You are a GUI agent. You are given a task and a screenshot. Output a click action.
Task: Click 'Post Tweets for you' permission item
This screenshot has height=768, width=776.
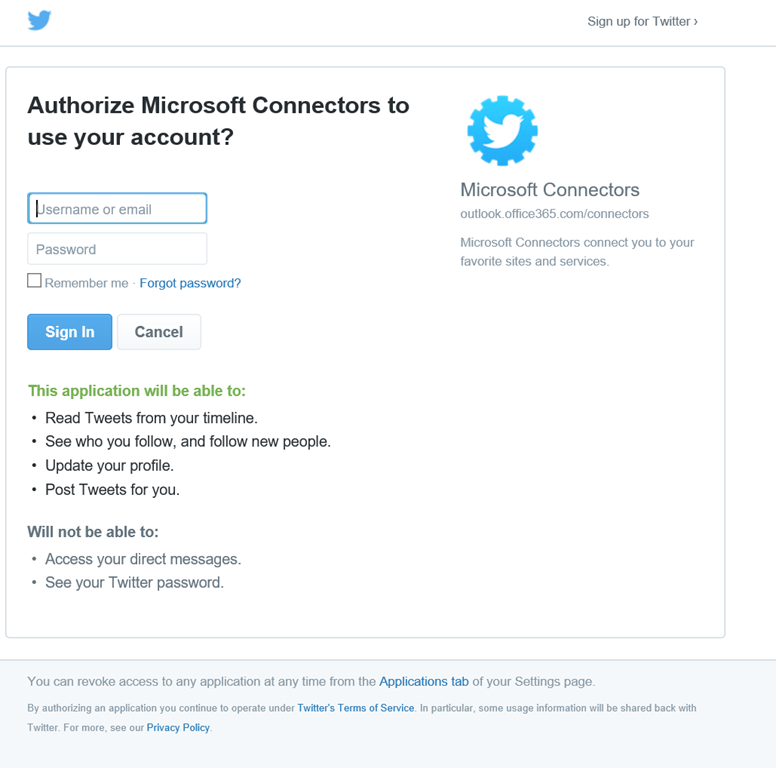(112, 489)
